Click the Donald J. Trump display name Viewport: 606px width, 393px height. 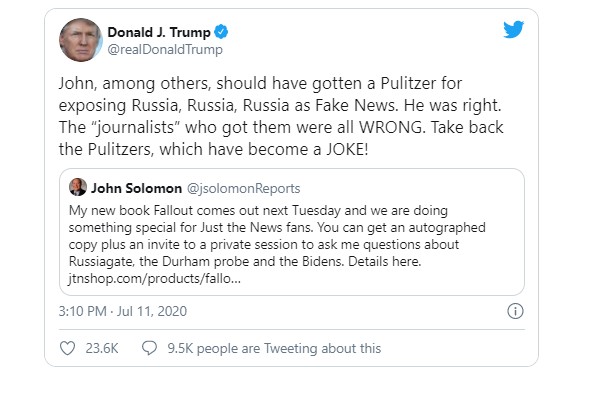[x=159, y=32]
